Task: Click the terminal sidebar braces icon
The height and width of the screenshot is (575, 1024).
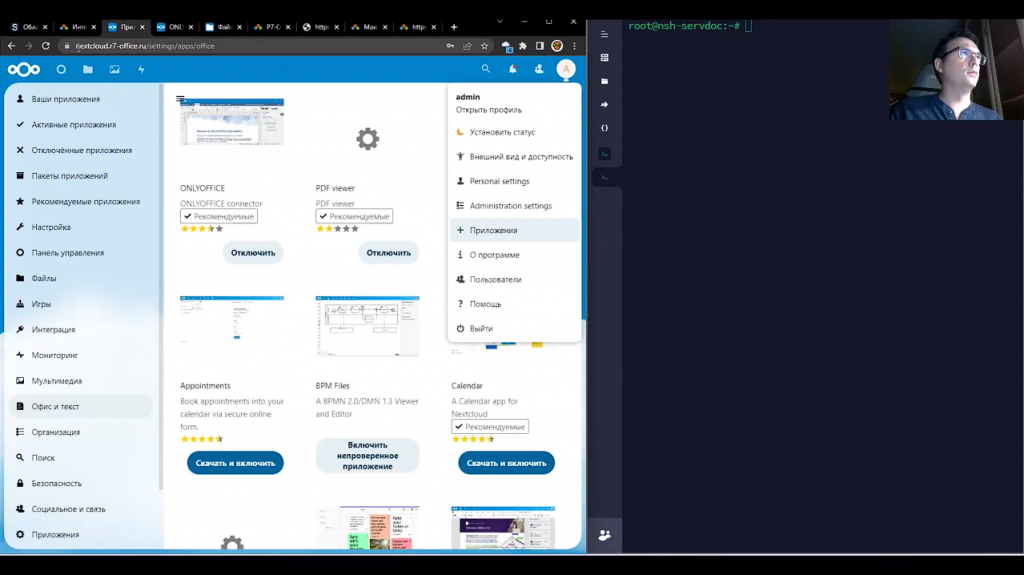Action: (604, 128)
